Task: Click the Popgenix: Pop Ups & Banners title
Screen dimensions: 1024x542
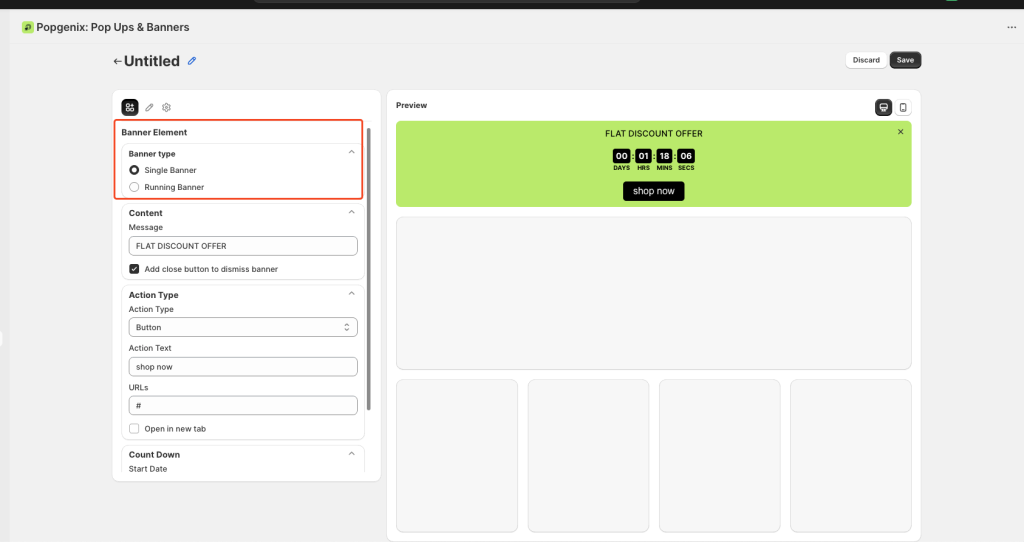Action: point(112,27)
